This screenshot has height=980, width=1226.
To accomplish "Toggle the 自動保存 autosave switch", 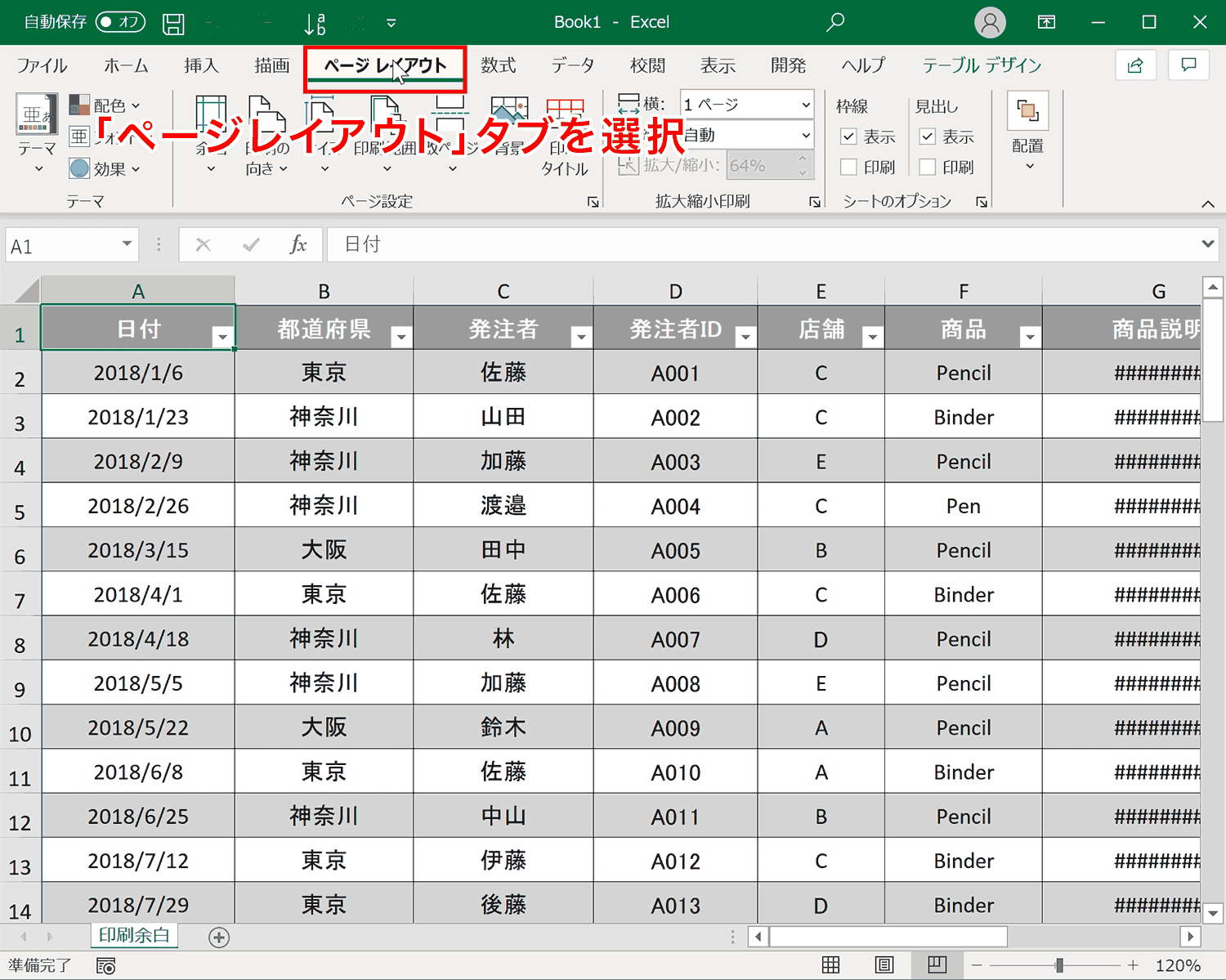I will pos(120,22).
